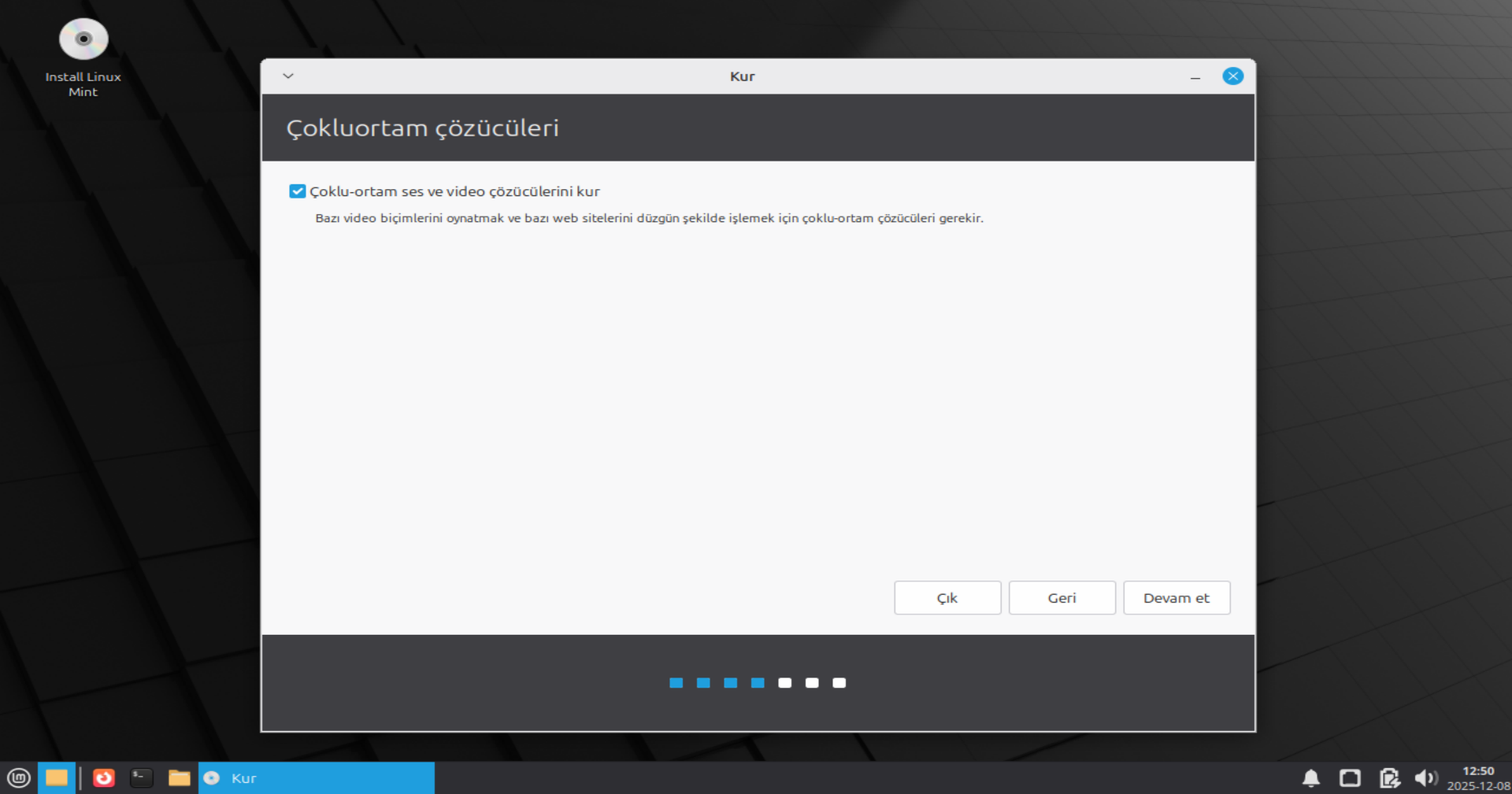This screenshot has height=794, width=1512.
Task: Open the battery power manager icon
Action: 1389,778
